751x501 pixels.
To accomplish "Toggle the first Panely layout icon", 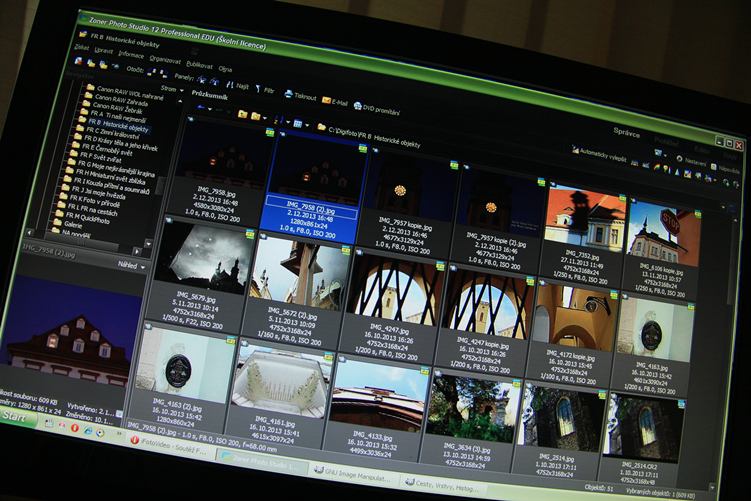I will [x=202, y=80].
